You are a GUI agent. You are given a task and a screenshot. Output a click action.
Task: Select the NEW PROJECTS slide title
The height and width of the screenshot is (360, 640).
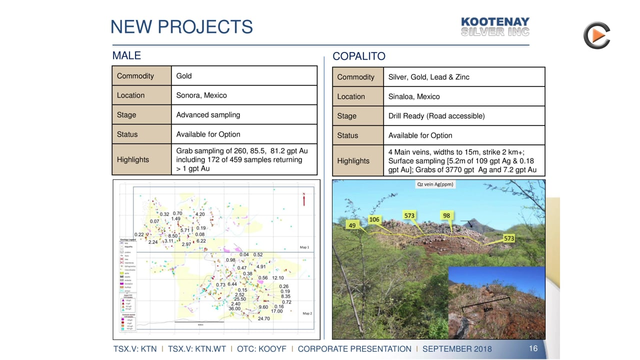tap(182, 27)
